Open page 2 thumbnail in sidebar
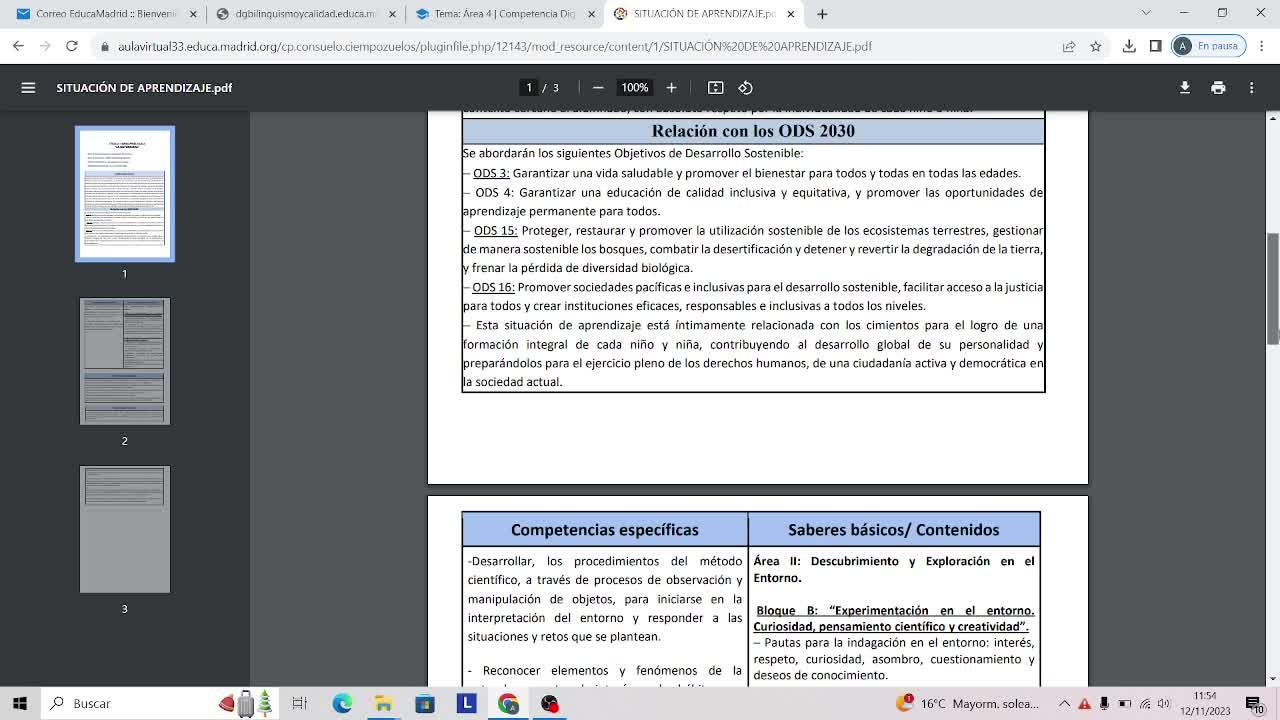1280x720 pixels. click(x=125, y=361)
